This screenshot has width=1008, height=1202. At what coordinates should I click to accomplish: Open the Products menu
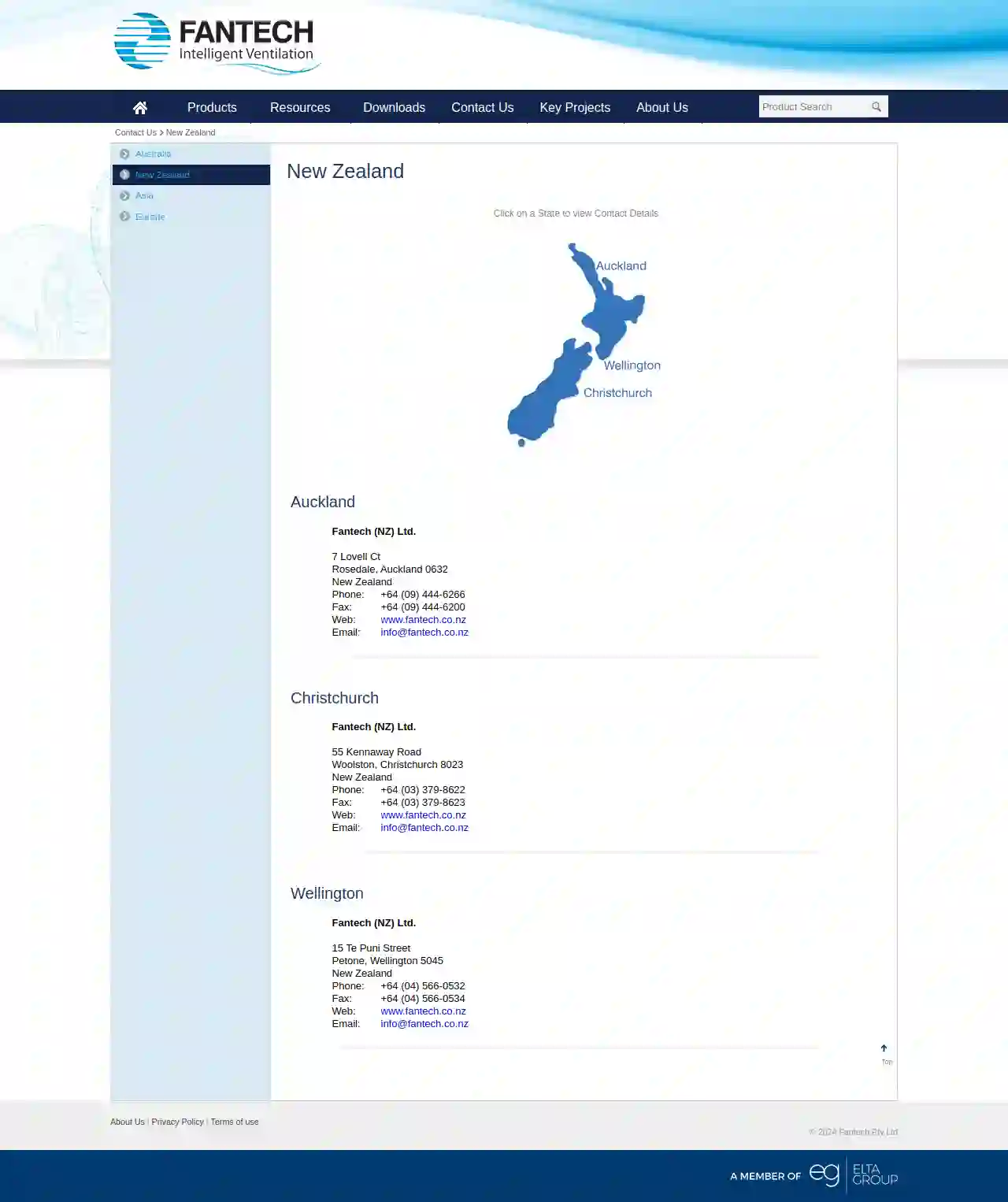pyautogui.click(x=212, y=108)
